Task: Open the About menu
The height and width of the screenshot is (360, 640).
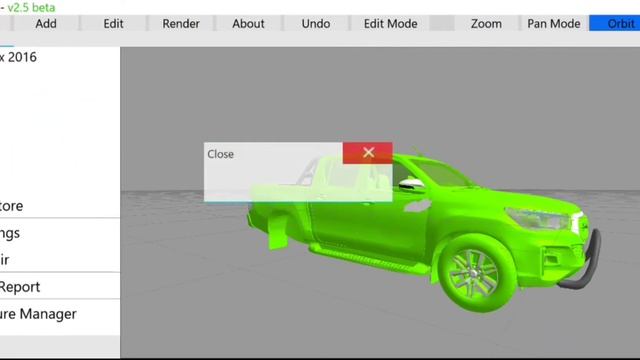Action: (248, 24)
